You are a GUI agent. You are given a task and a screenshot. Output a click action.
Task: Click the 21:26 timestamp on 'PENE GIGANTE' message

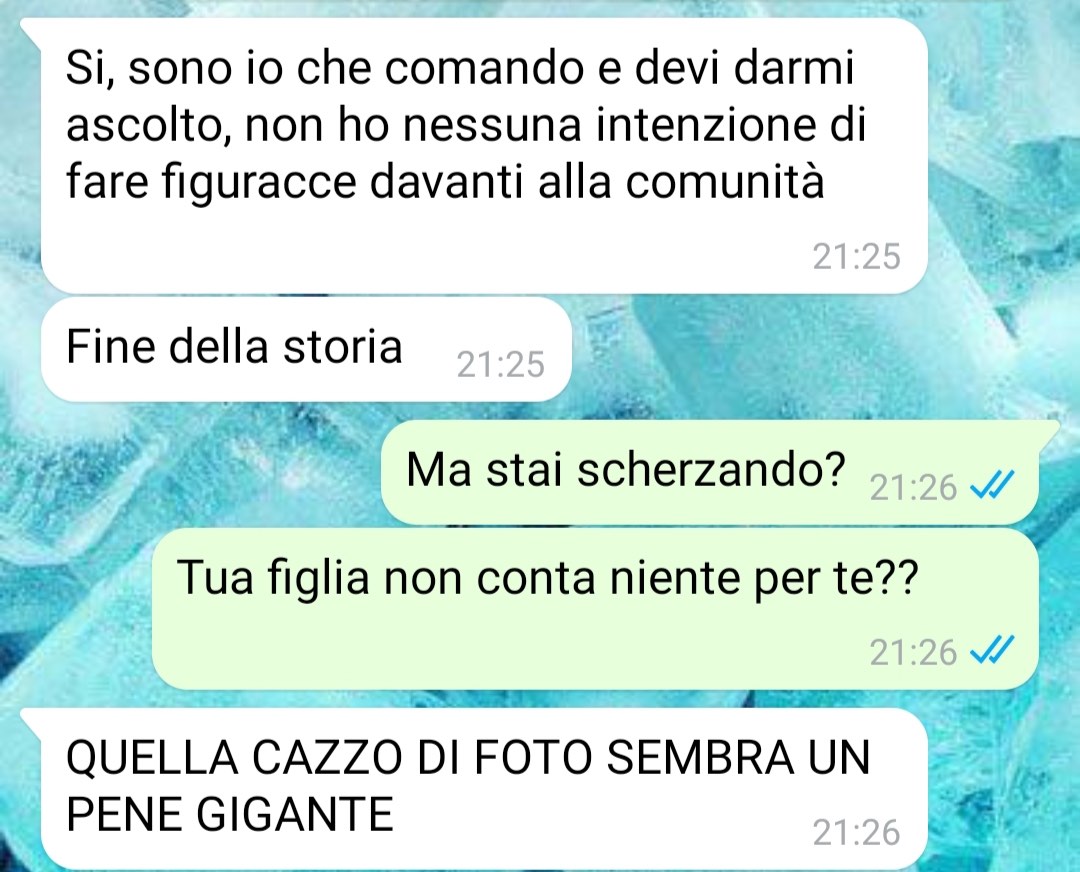856,832
